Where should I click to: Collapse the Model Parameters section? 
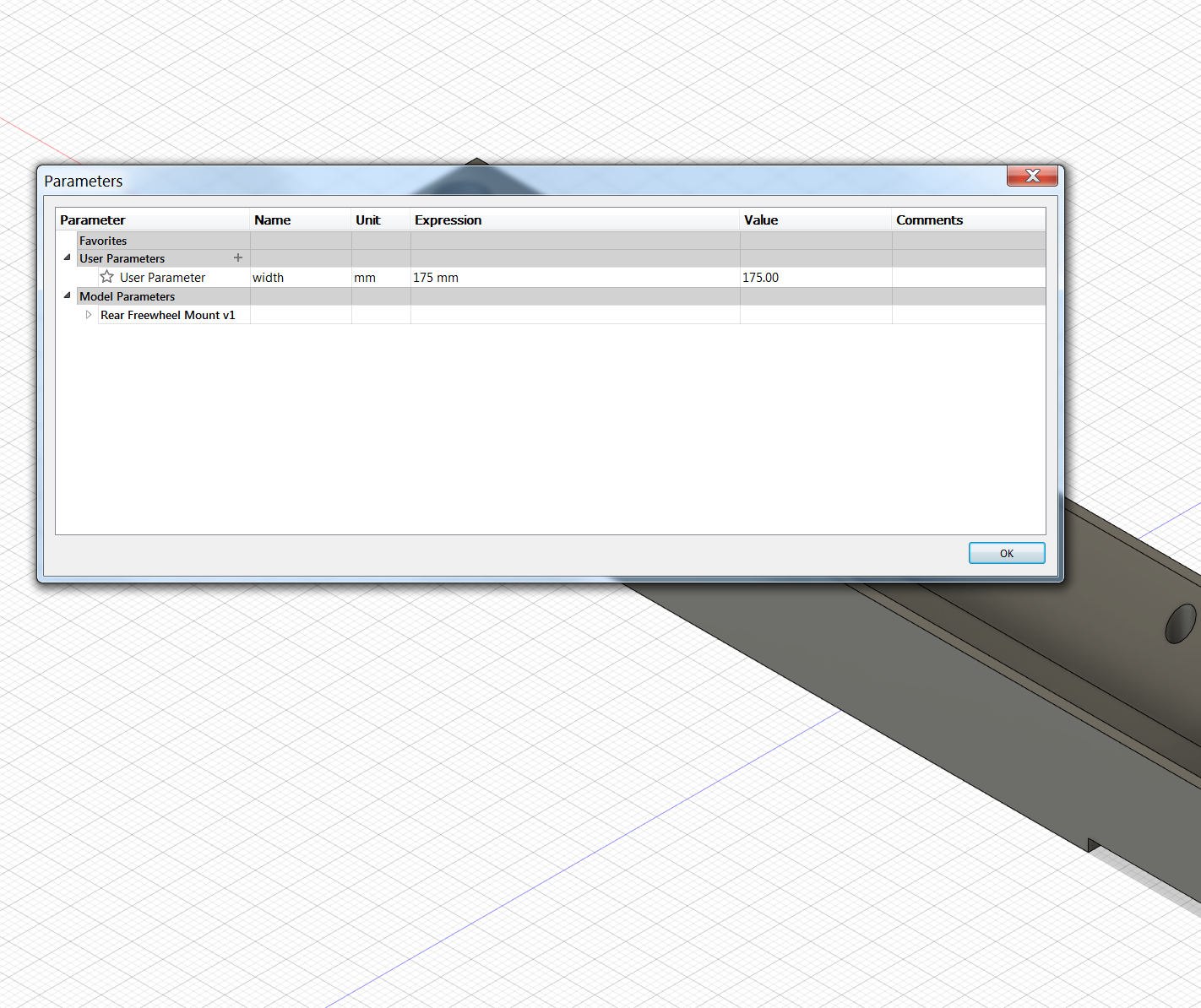[x=67, y=295]
